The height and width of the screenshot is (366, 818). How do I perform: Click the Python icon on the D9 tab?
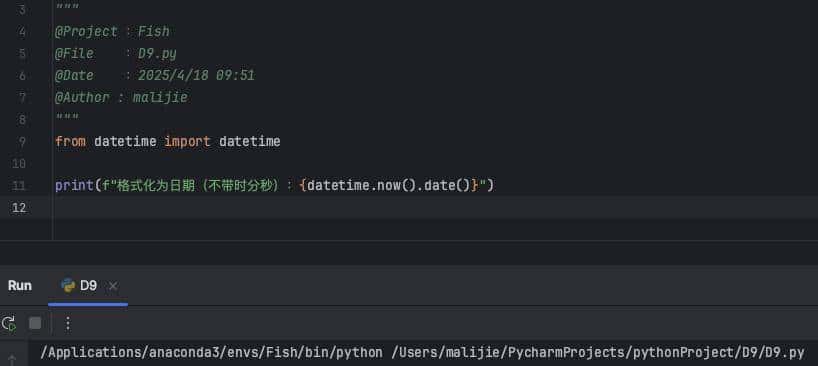point(68,285)
